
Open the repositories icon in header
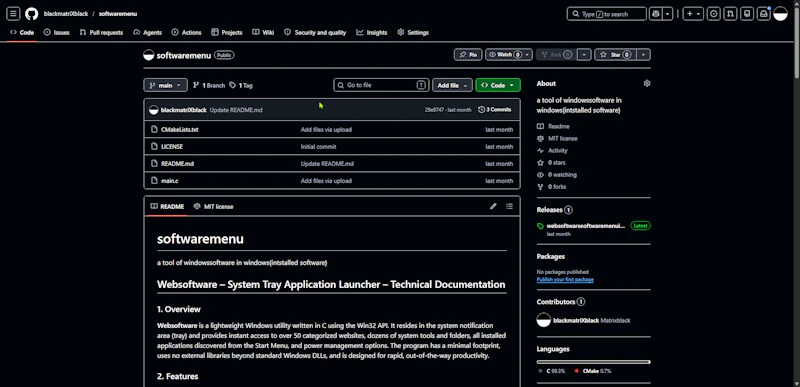point(747,14)
